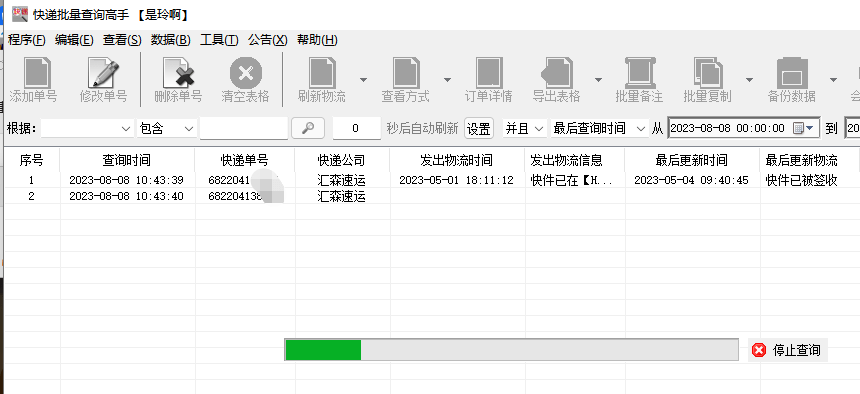Click the search keyword input field
Viewport: 860px width, 394px height.
[x=244, y=128]
